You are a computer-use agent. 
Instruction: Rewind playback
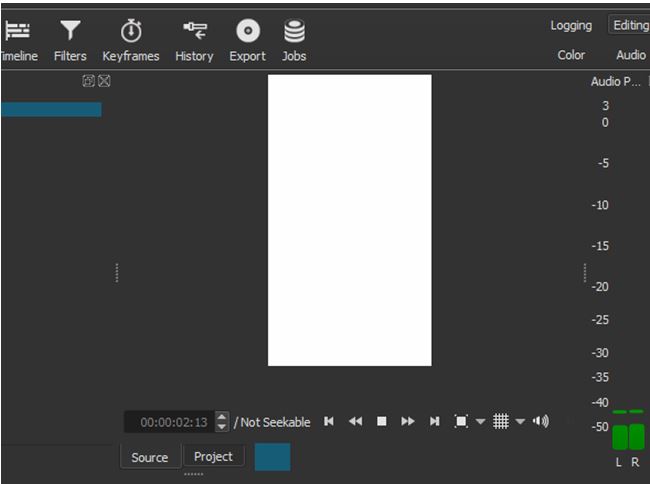click(355, 421)
